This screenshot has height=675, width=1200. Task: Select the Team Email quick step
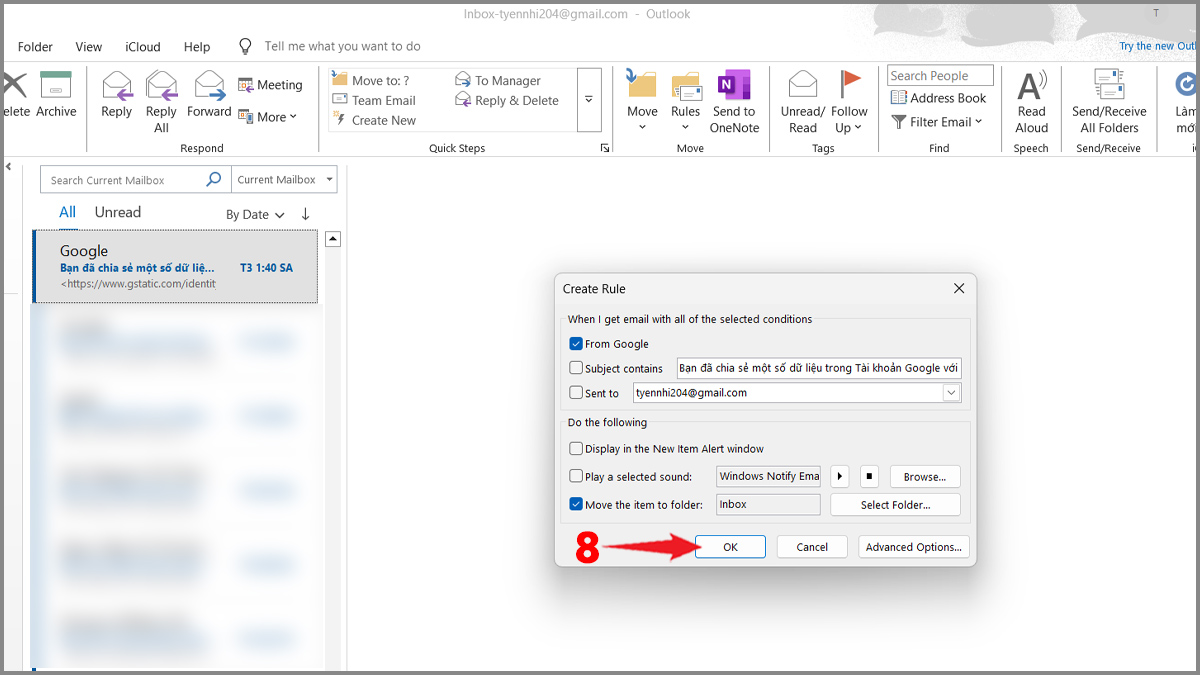click(373, 100)
